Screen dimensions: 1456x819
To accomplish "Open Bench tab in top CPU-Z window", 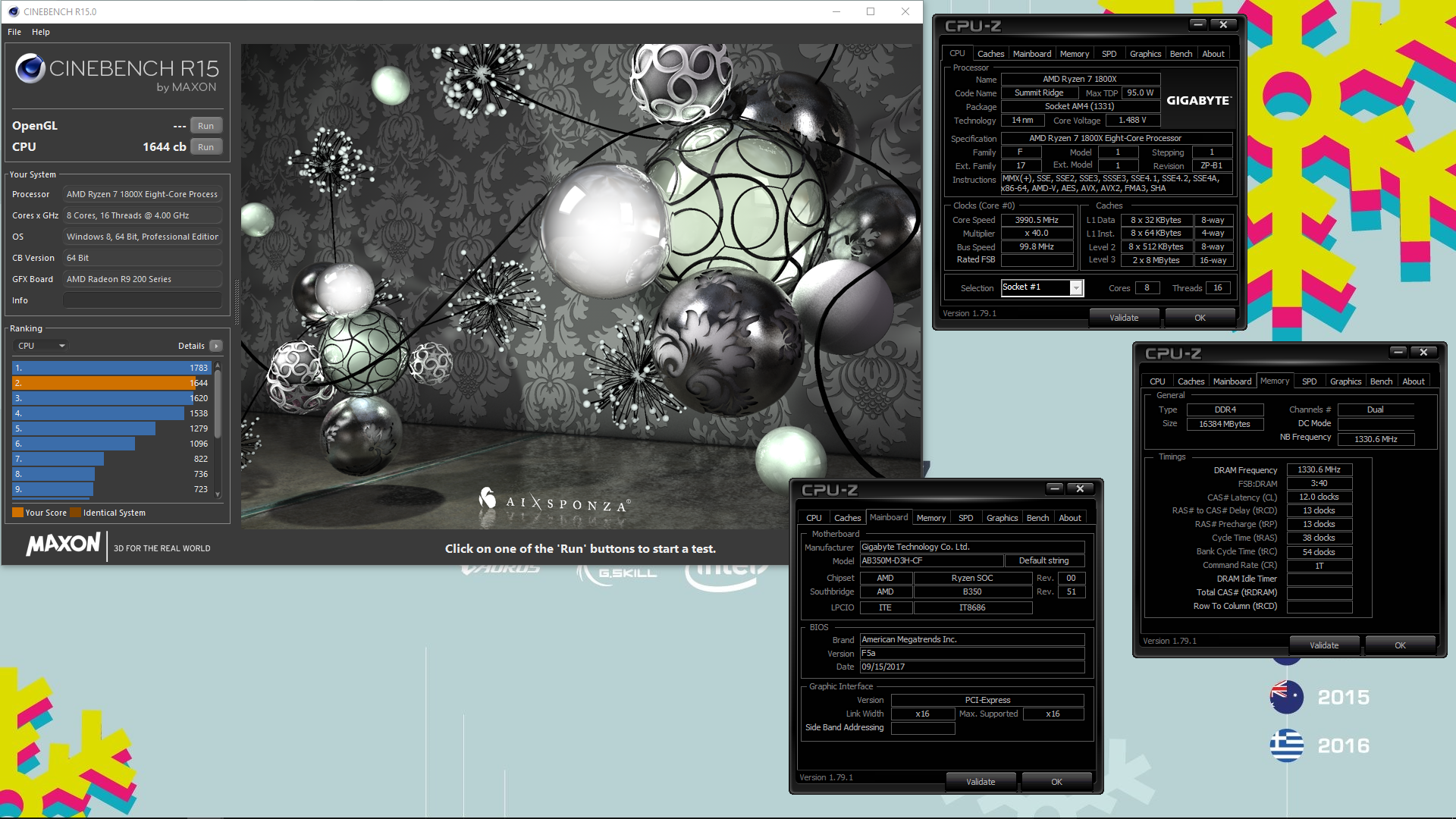I will 1181,54.
